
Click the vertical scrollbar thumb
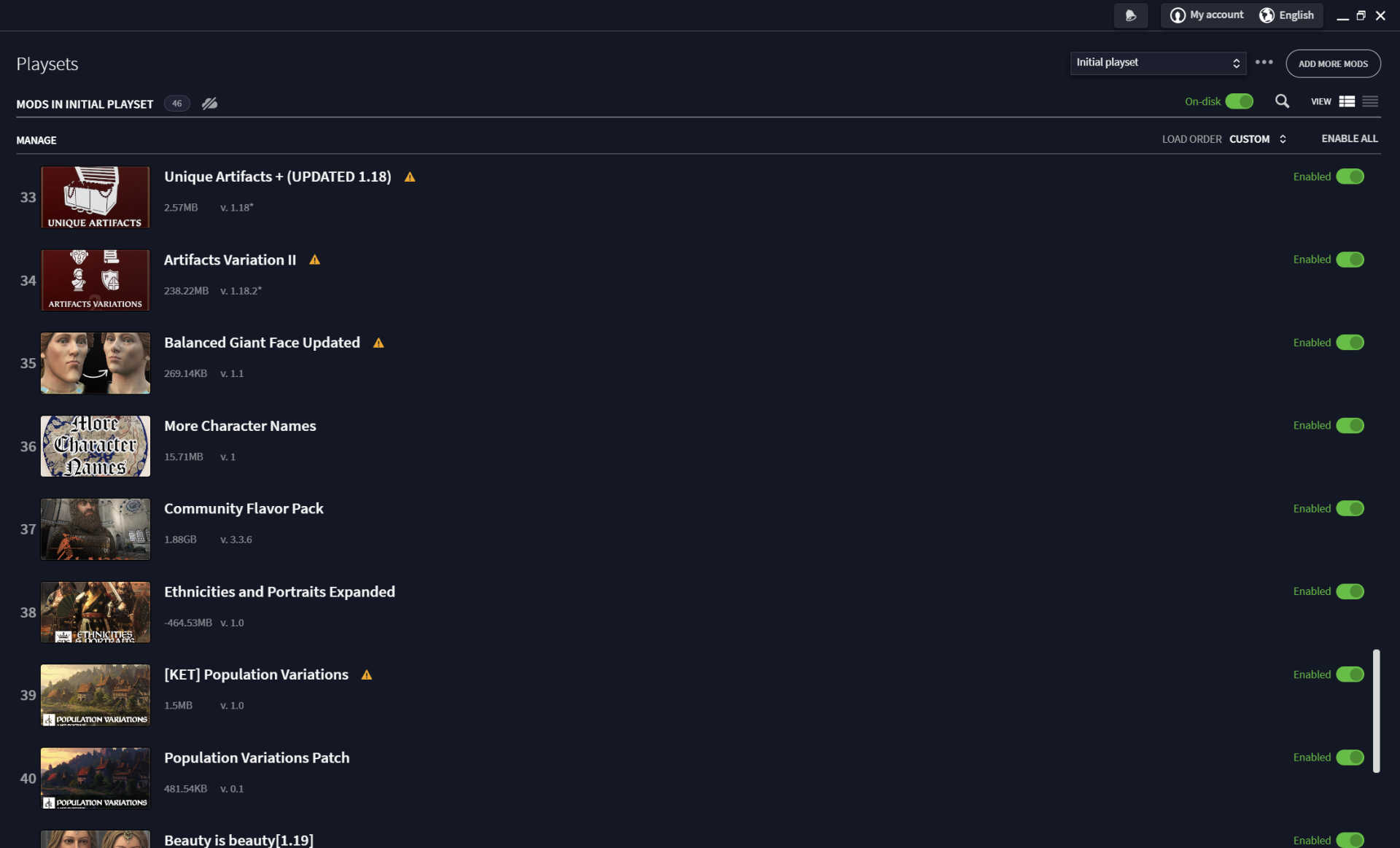click(1376, 711)
